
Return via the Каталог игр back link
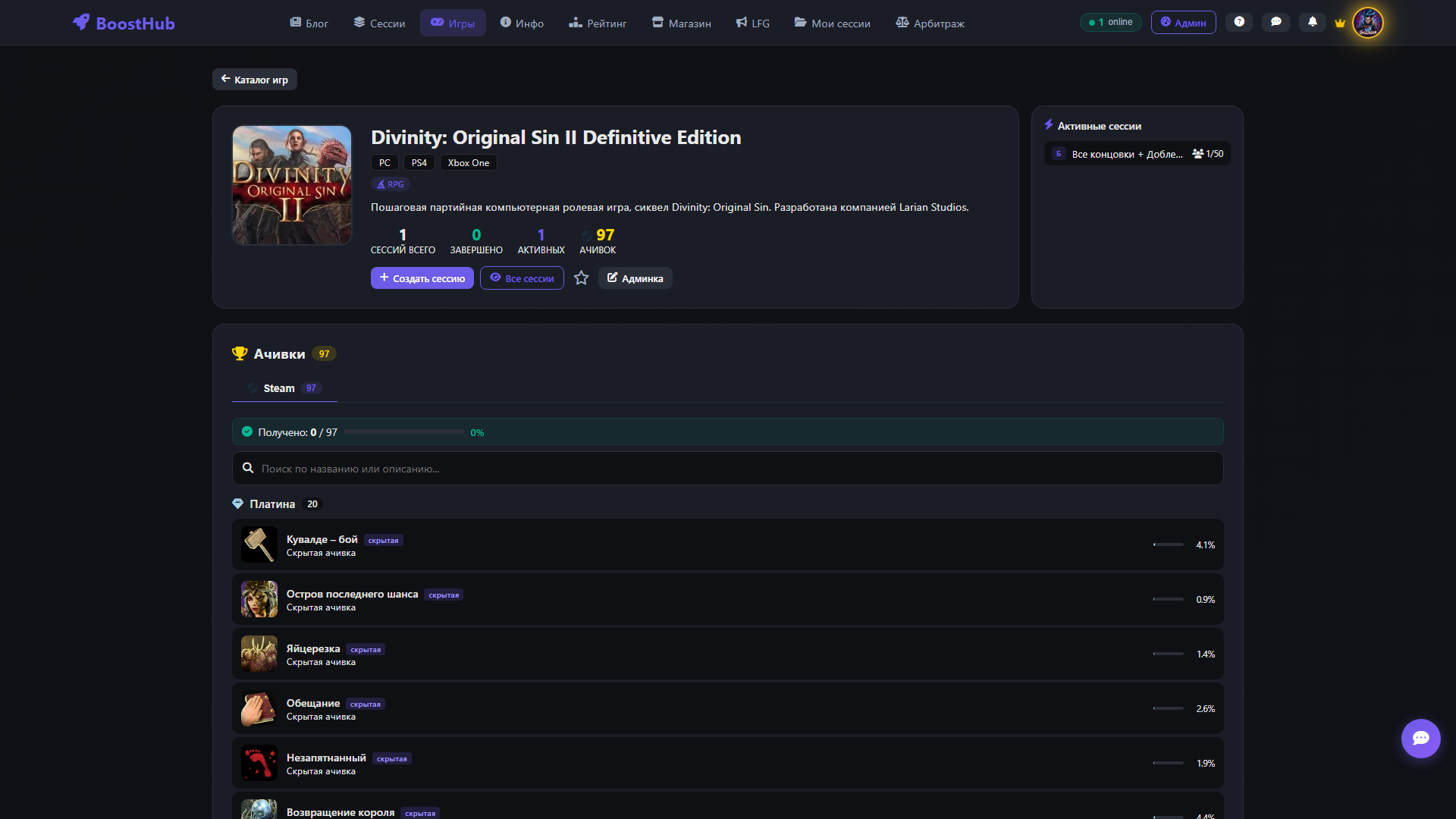(254, 80)
